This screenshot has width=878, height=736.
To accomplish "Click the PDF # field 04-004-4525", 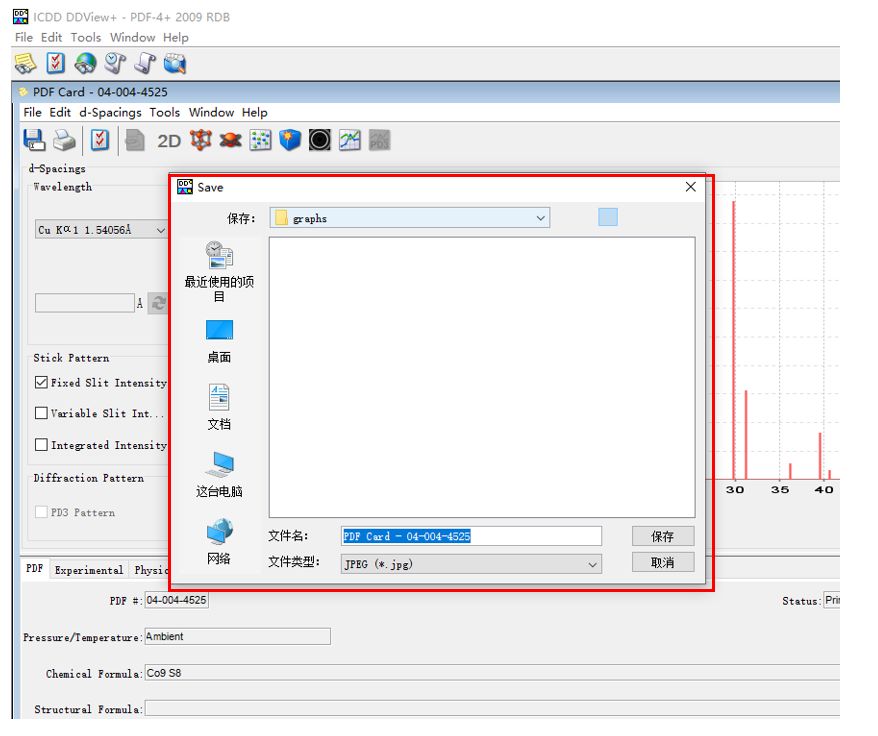I will pos(177,600).
